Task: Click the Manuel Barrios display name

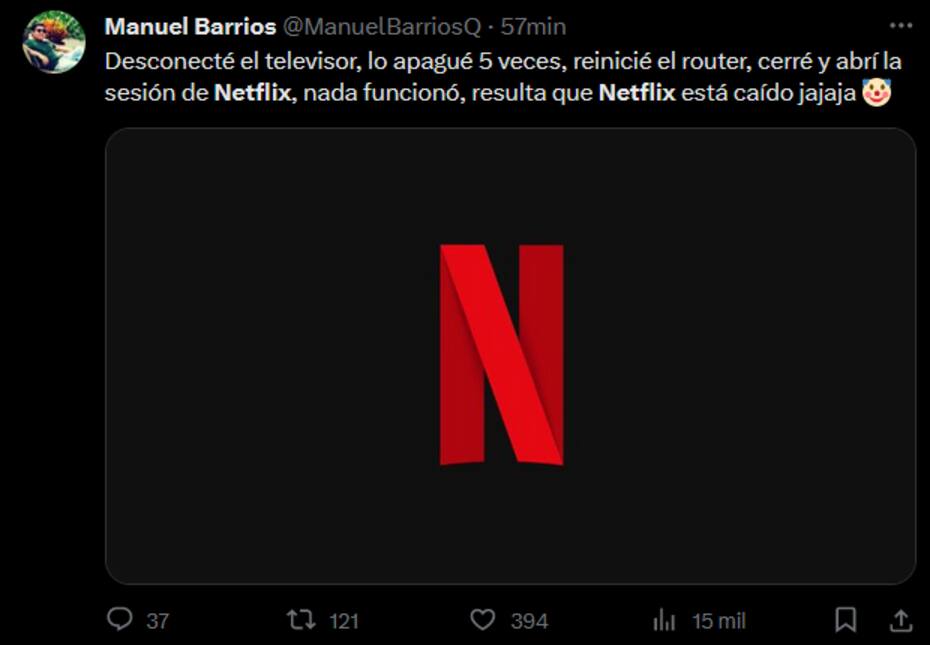Action: pyautogui.click(x=190, y=27)
